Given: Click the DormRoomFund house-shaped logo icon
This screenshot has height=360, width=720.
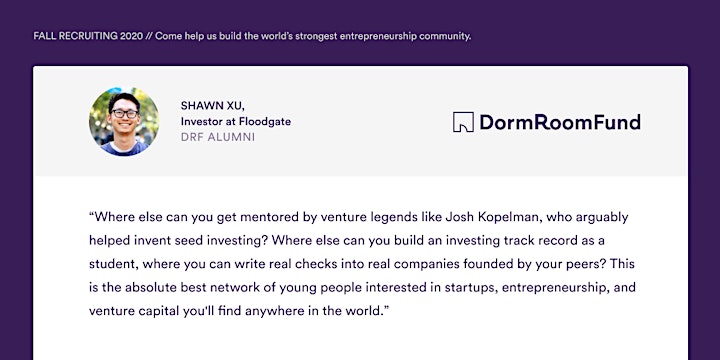Looking at the screenshot, I should click(x=463, y=122).
